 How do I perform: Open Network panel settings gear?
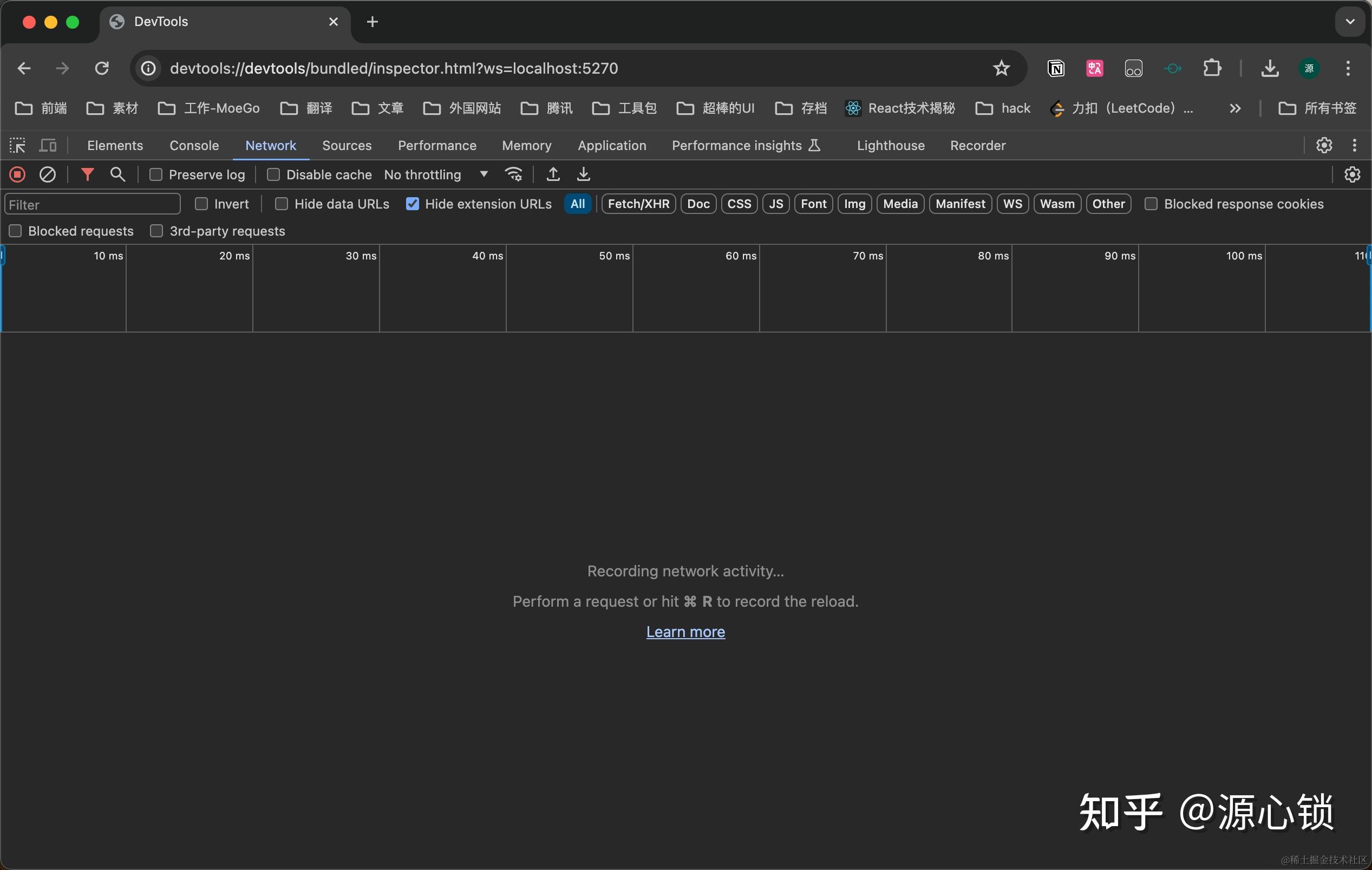point(1352,174)
